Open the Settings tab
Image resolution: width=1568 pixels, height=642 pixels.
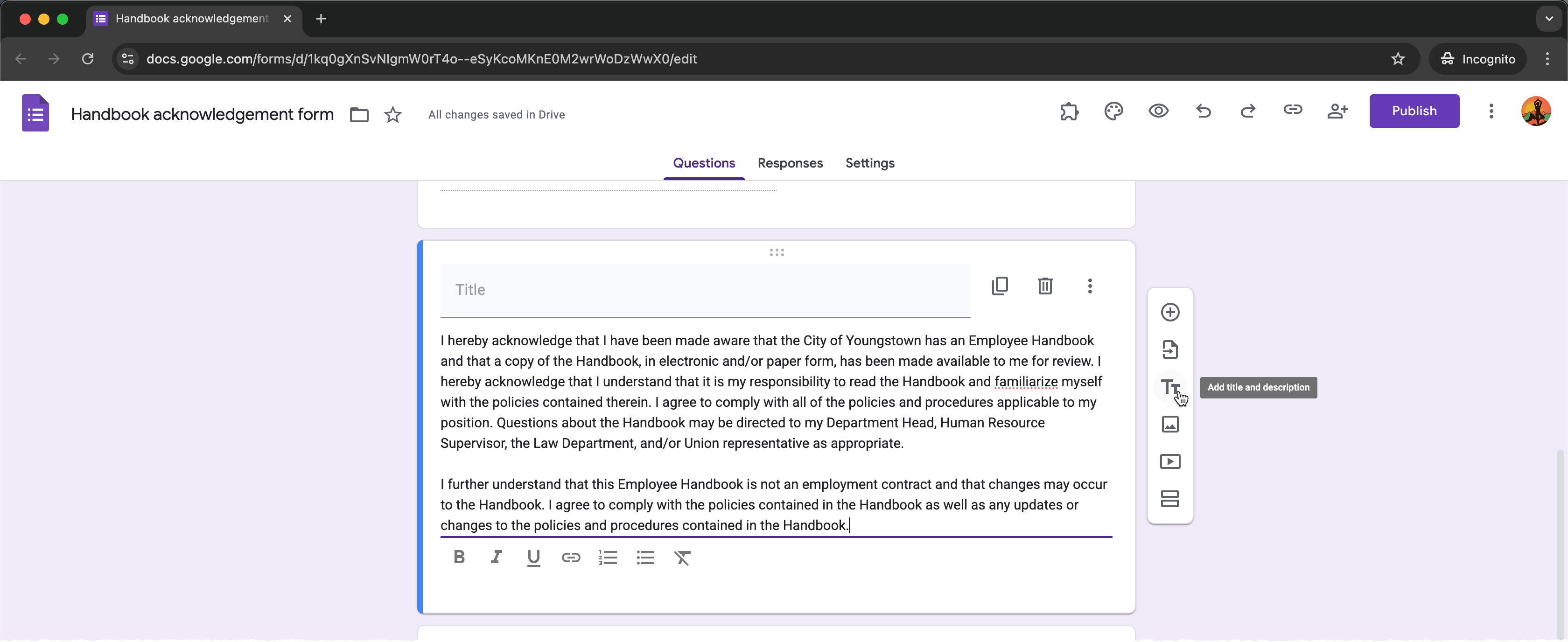point(869,163)
